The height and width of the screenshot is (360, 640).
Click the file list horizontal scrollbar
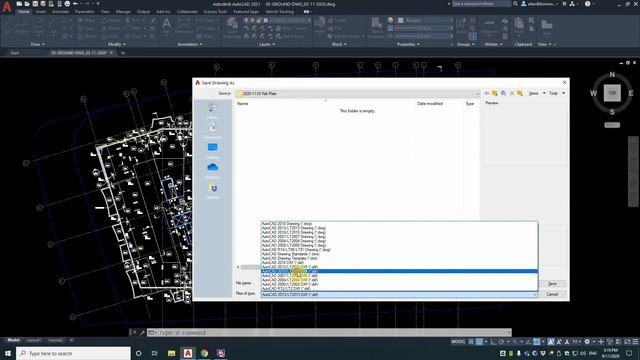pos(250,267)
